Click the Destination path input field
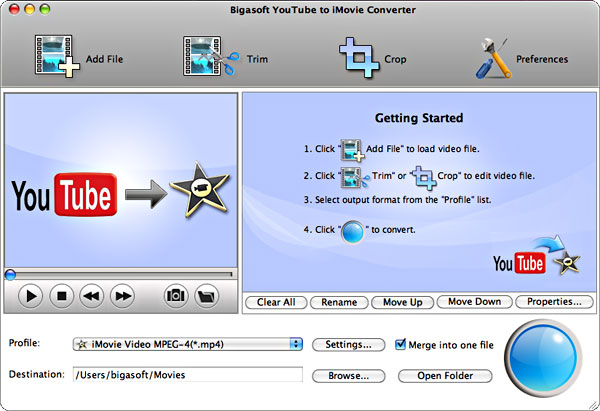Image resolution: width=600 pixels, height=411 pixels. pyautogui.click(x=186, y=375)
